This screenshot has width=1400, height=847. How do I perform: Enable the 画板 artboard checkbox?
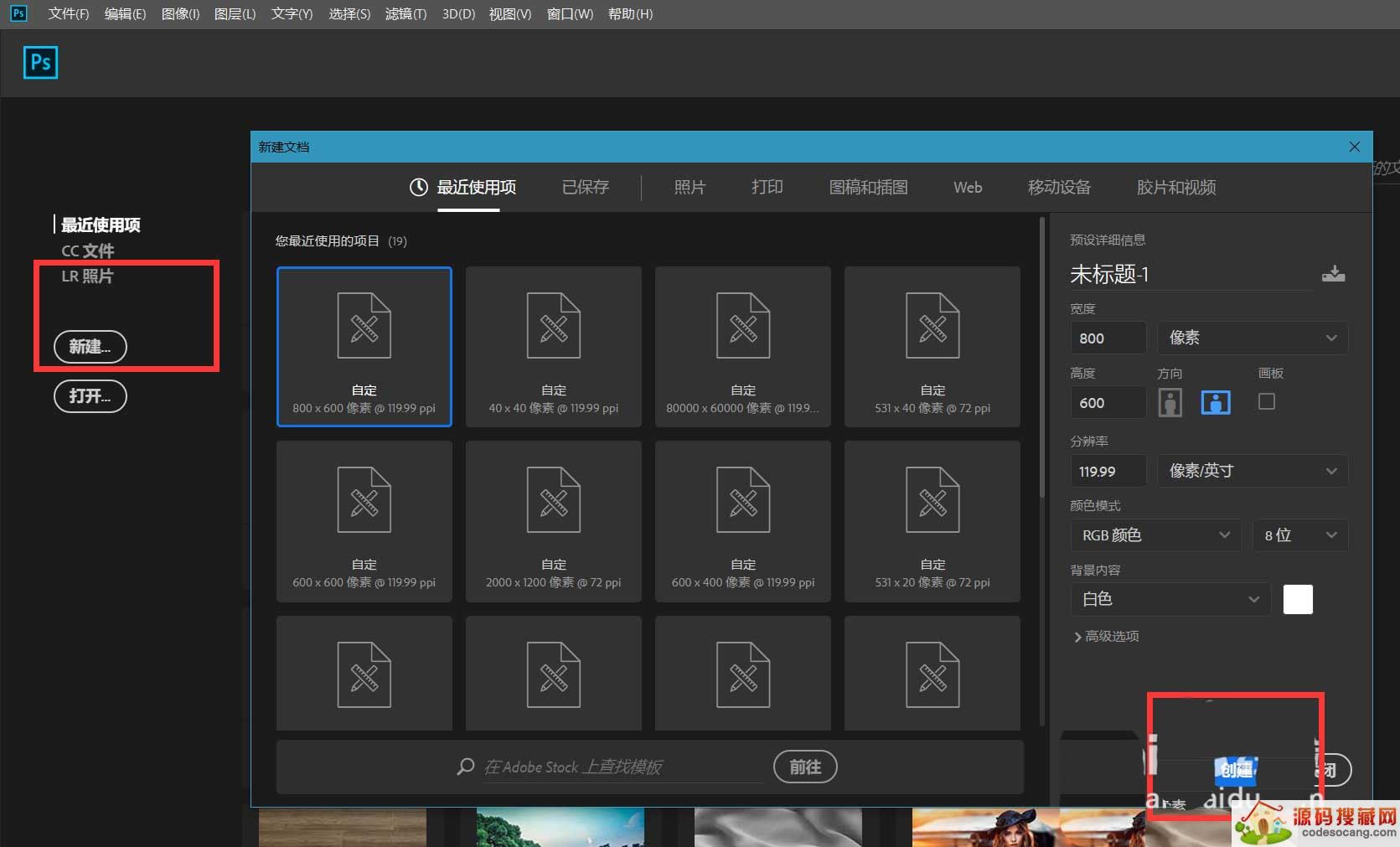pyautogui.click(x=1267, y=401)
